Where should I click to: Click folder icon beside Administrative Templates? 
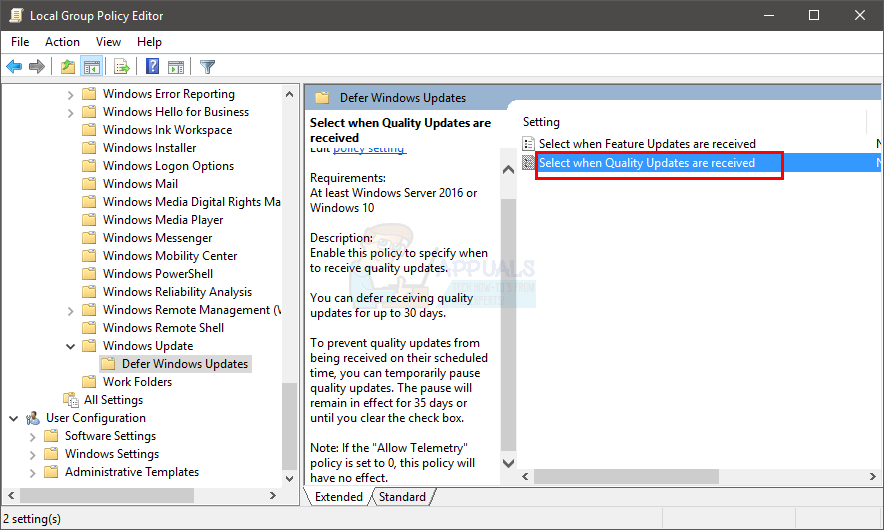pos(51,472)
